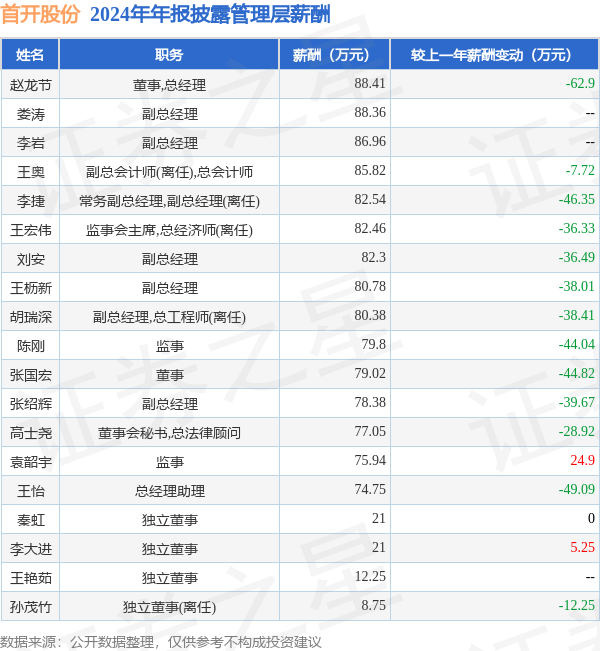
Task: Select the change value -46.35
Action: (x=577, y=199)
